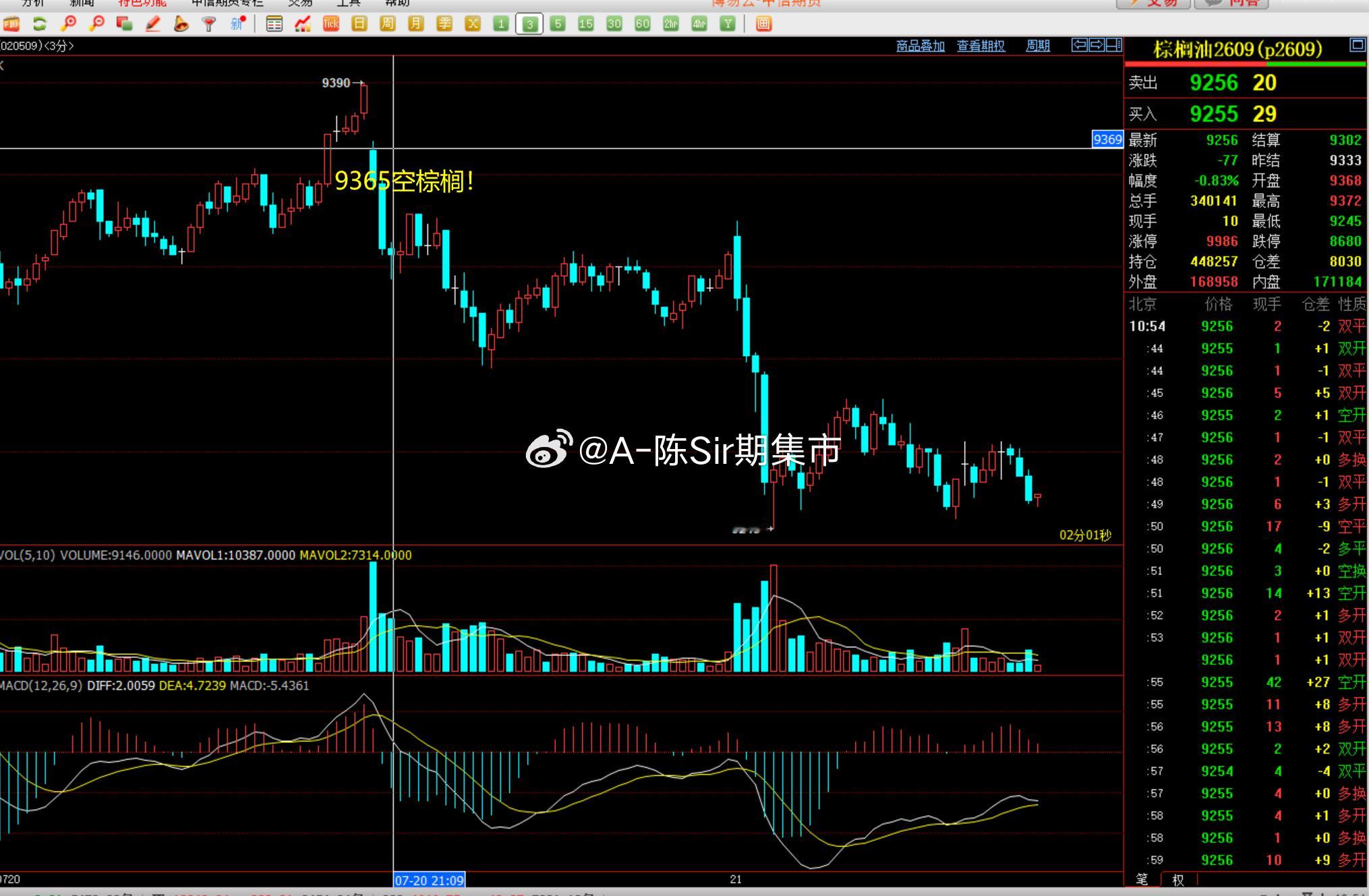Screen dimensions: 1369x896
Task: Click the 问答 button at top right
Action: [1231, 3]
